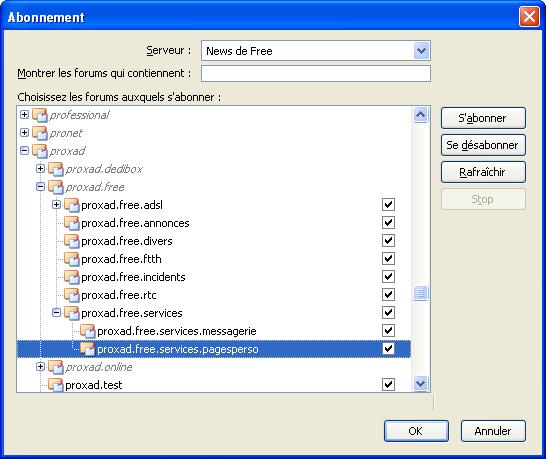The width and height of the screenshot is (546, 459).
Task: Collapse the proxad.free.services node
Action: (x=56, y=313)
